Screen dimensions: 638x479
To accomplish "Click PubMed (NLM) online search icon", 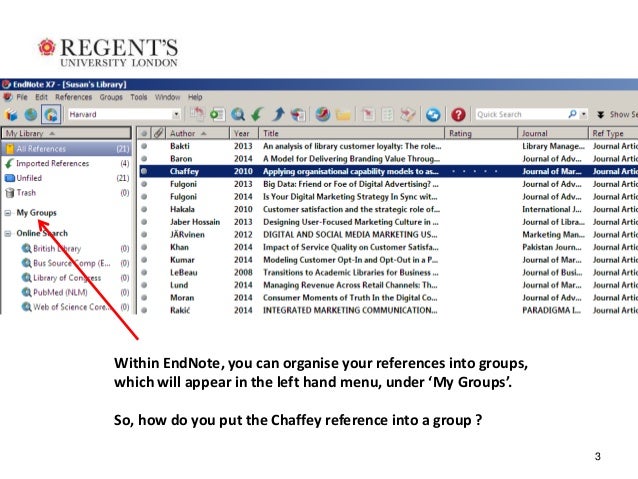I will pos(26,292).
